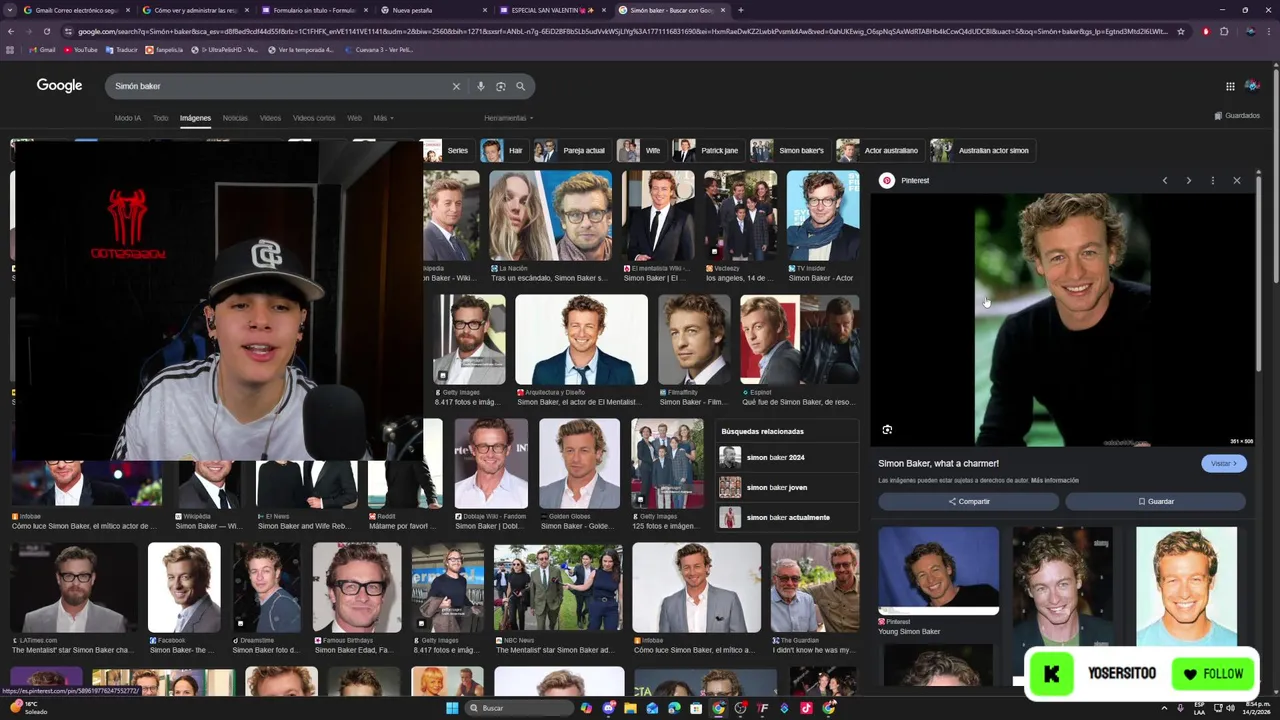1280x720 pixels.
Task: Filter images by the Series chip
Action: click(x=446, y=151)
